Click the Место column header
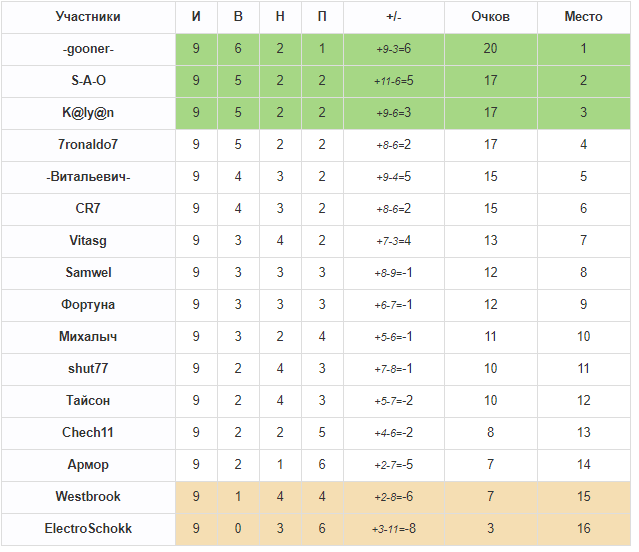Image resolution: width=639 pixels, height=552 pixels. pyautogui.click(x=583, y=16)
